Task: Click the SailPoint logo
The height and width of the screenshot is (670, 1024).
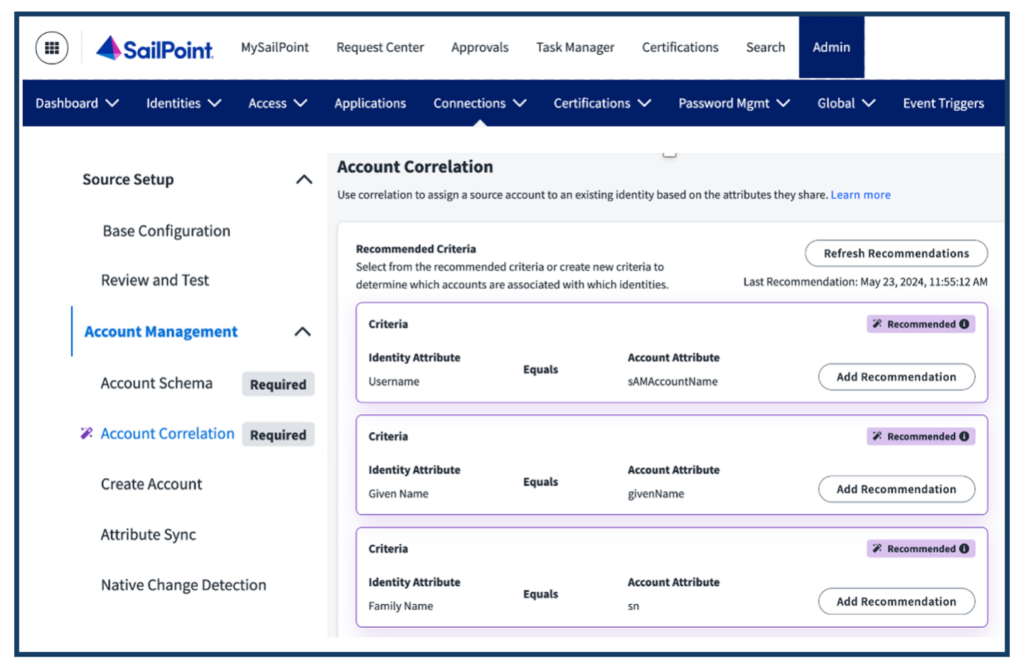Action: click(x=155, y=48)
